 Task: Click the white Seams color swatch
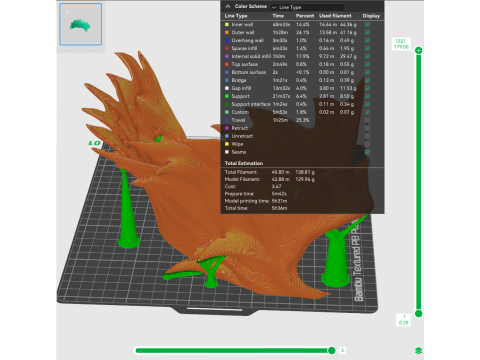pyautogui.click(x=227, y=152)
